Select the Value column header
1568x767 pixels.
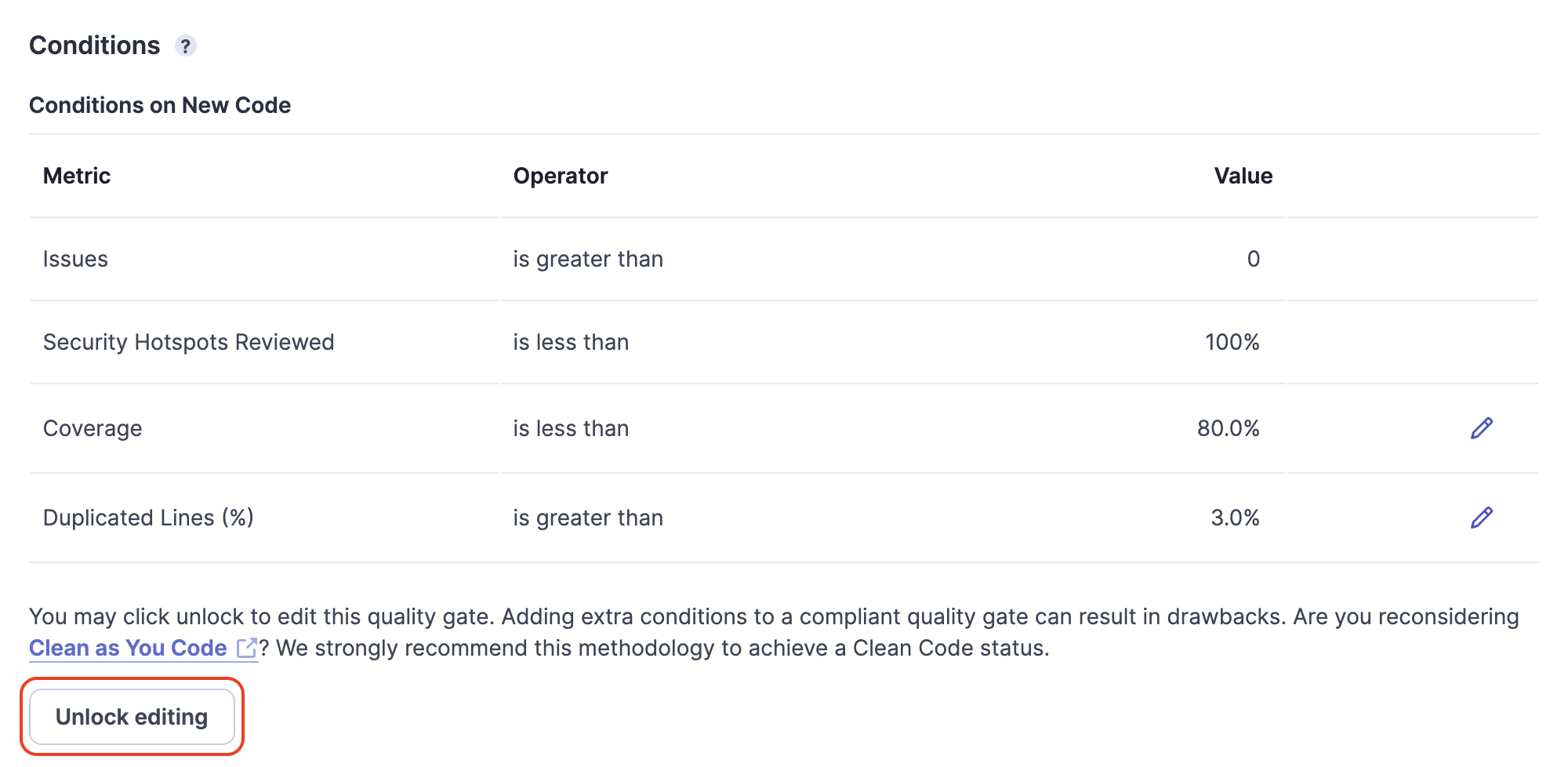point(1243,176)
